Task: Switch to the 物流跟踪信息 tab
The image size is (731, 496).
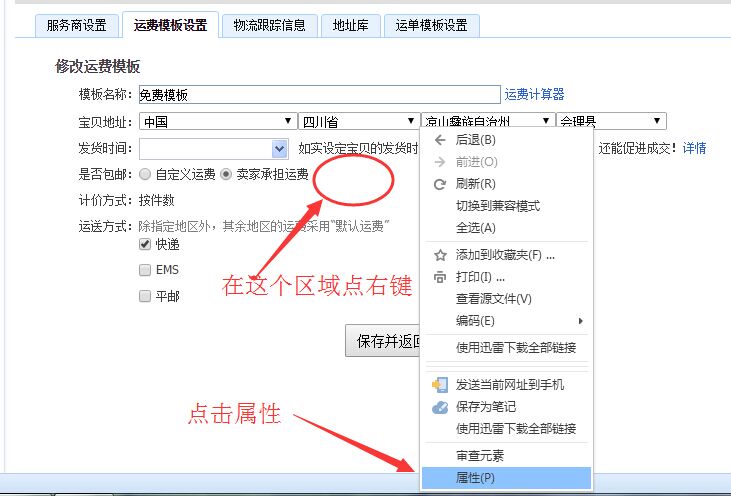Action: tap(270, 26)
